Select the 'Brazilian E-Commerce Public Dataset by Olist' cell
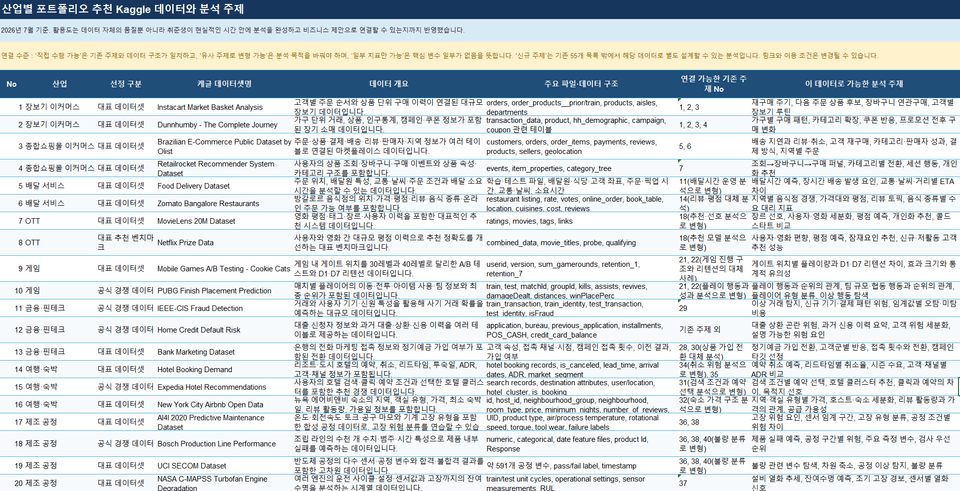The width and height of the screenshot is (960, 491). [224, 146]
